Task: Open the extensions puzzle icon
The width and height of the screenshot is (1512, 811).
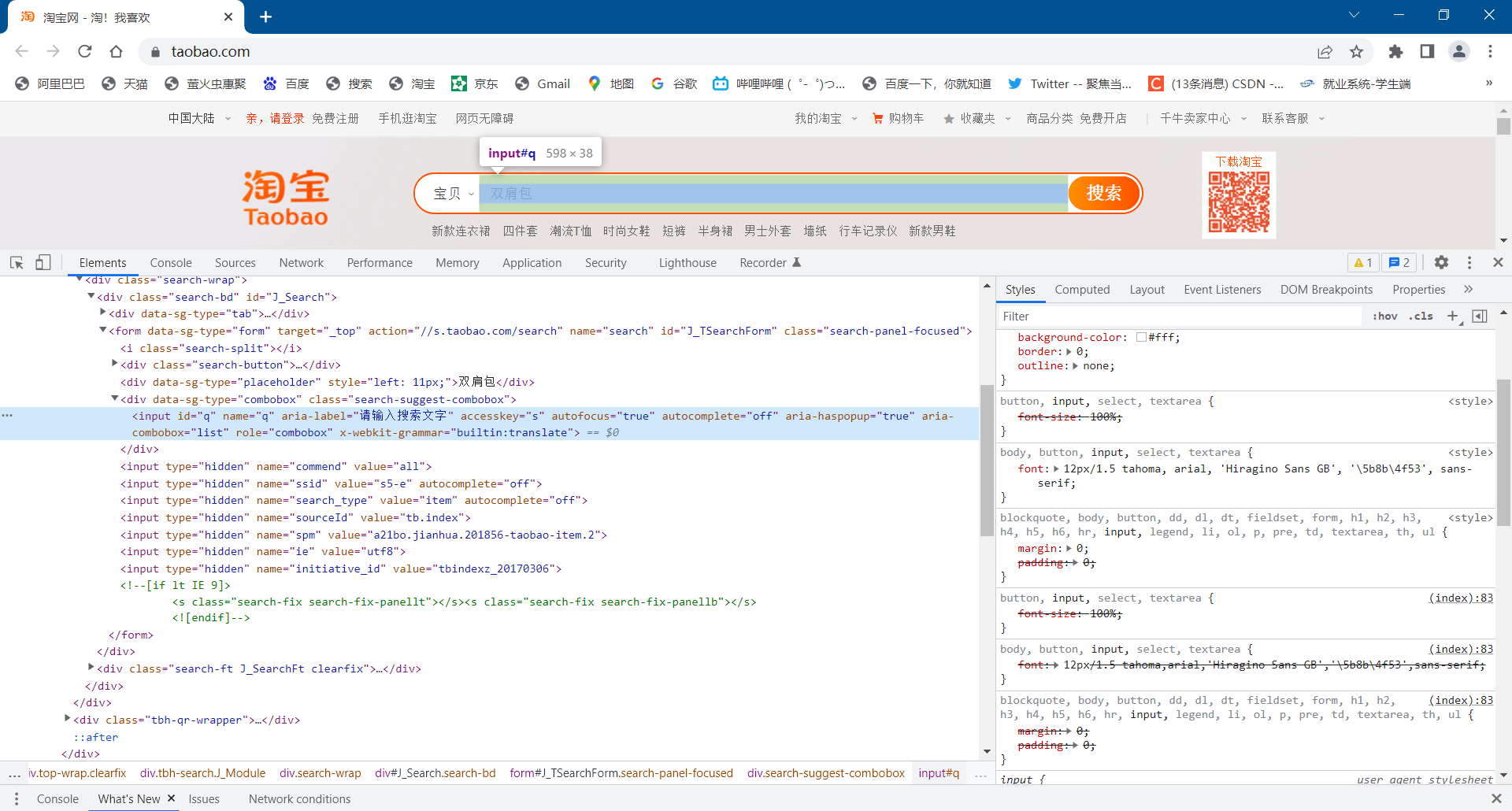Action: (1395, 51)
